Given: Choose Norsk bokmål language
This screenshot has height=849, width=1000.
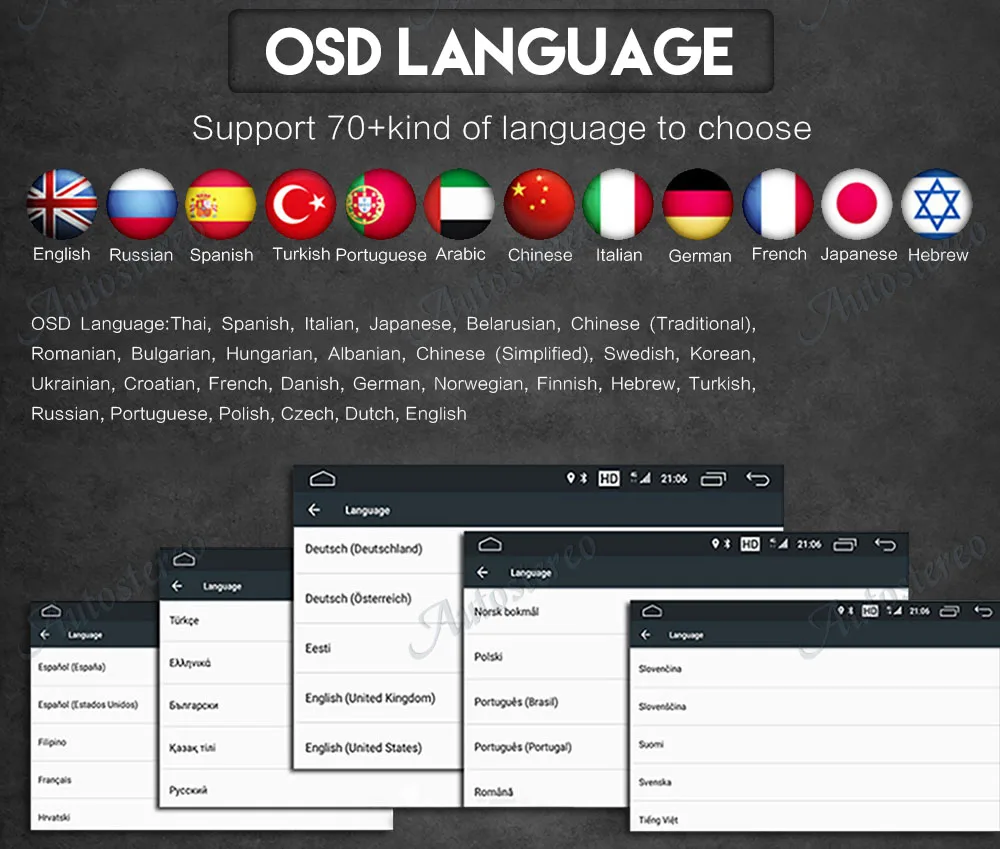Looking at the screenshot, I should pos(546,611).
